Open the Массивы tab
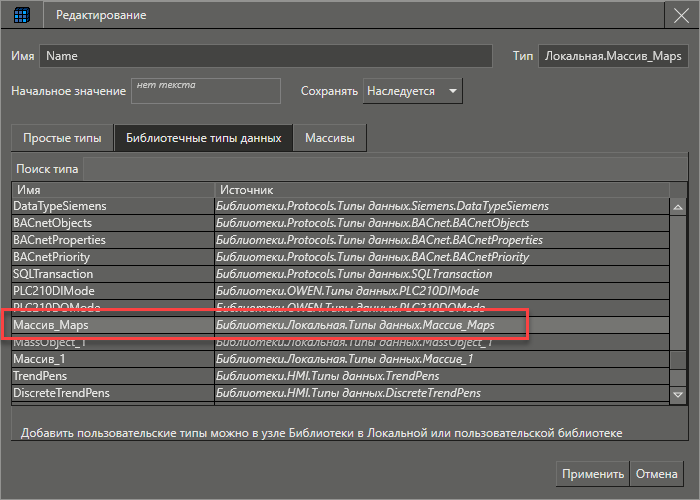 pos(330,138)
